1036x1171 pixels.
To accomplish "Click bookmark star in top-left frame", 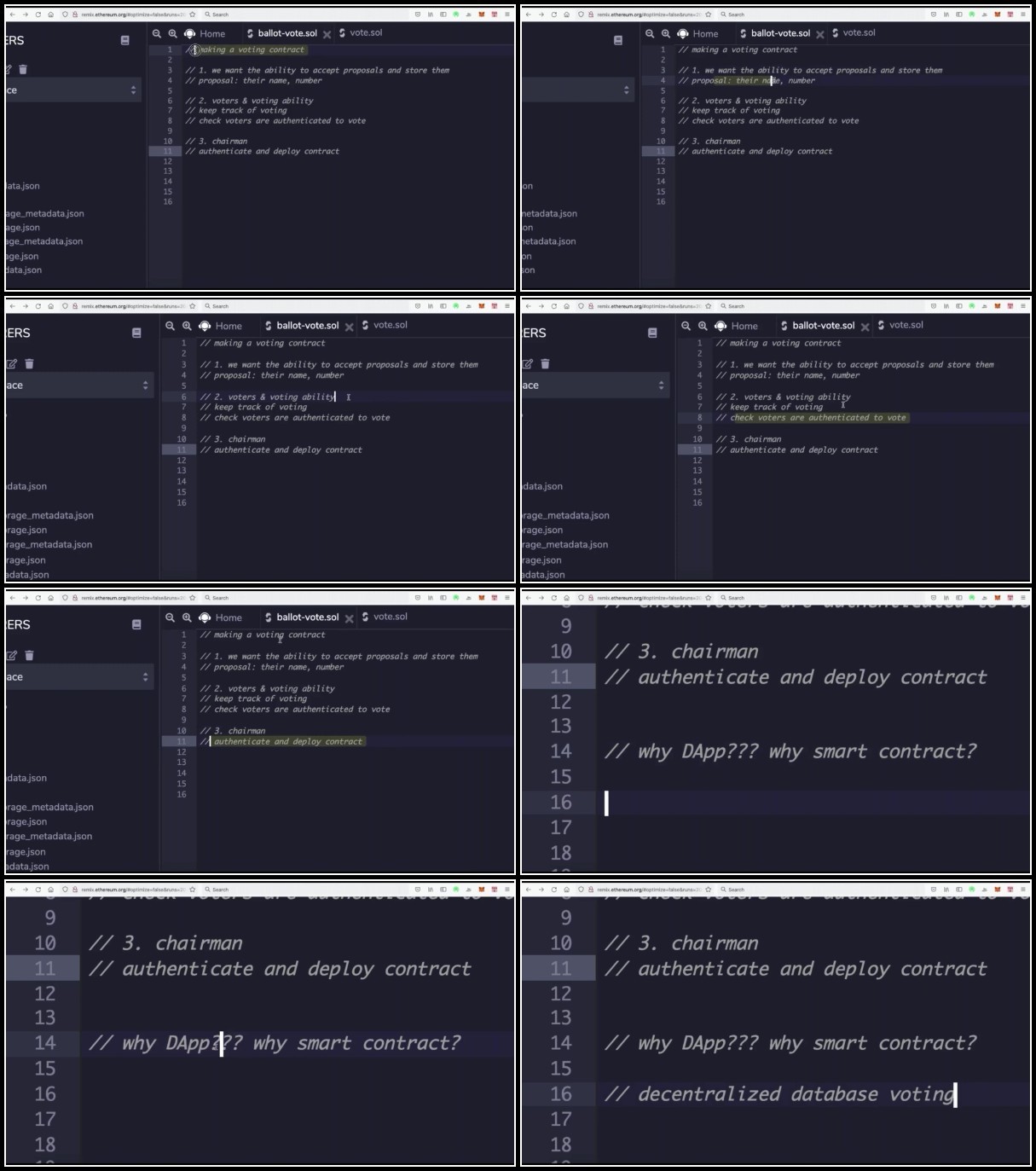I will pyautogui.click(x=193, y=14).
